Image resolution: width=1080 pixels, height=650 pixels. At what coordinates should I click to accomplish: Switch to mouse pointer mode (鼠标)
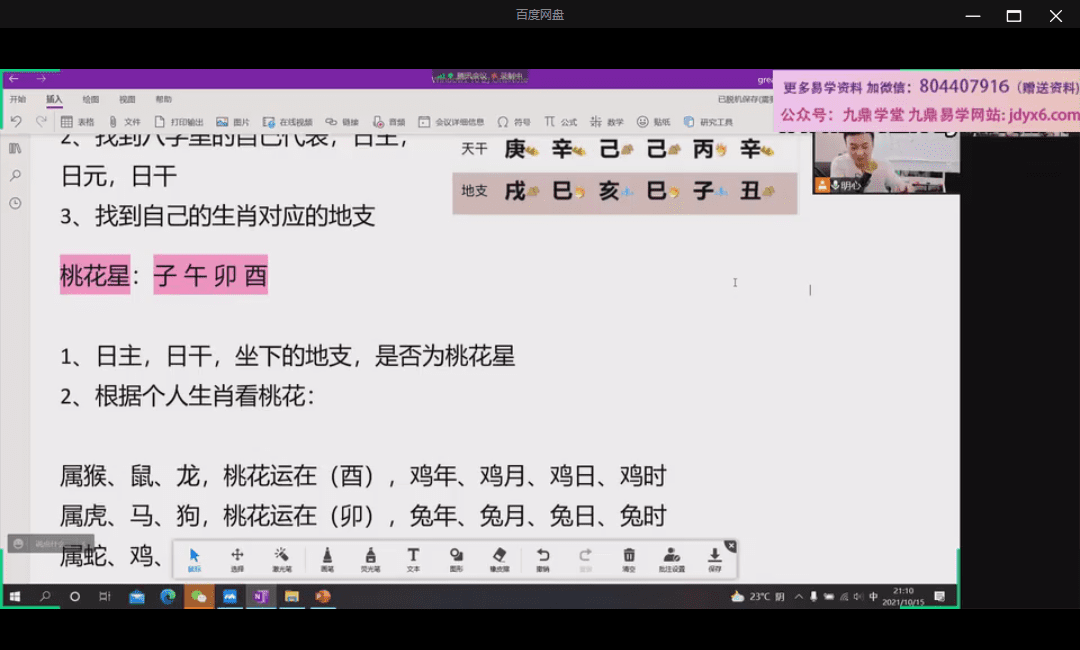pyautogui.click(x=195, y=558)
